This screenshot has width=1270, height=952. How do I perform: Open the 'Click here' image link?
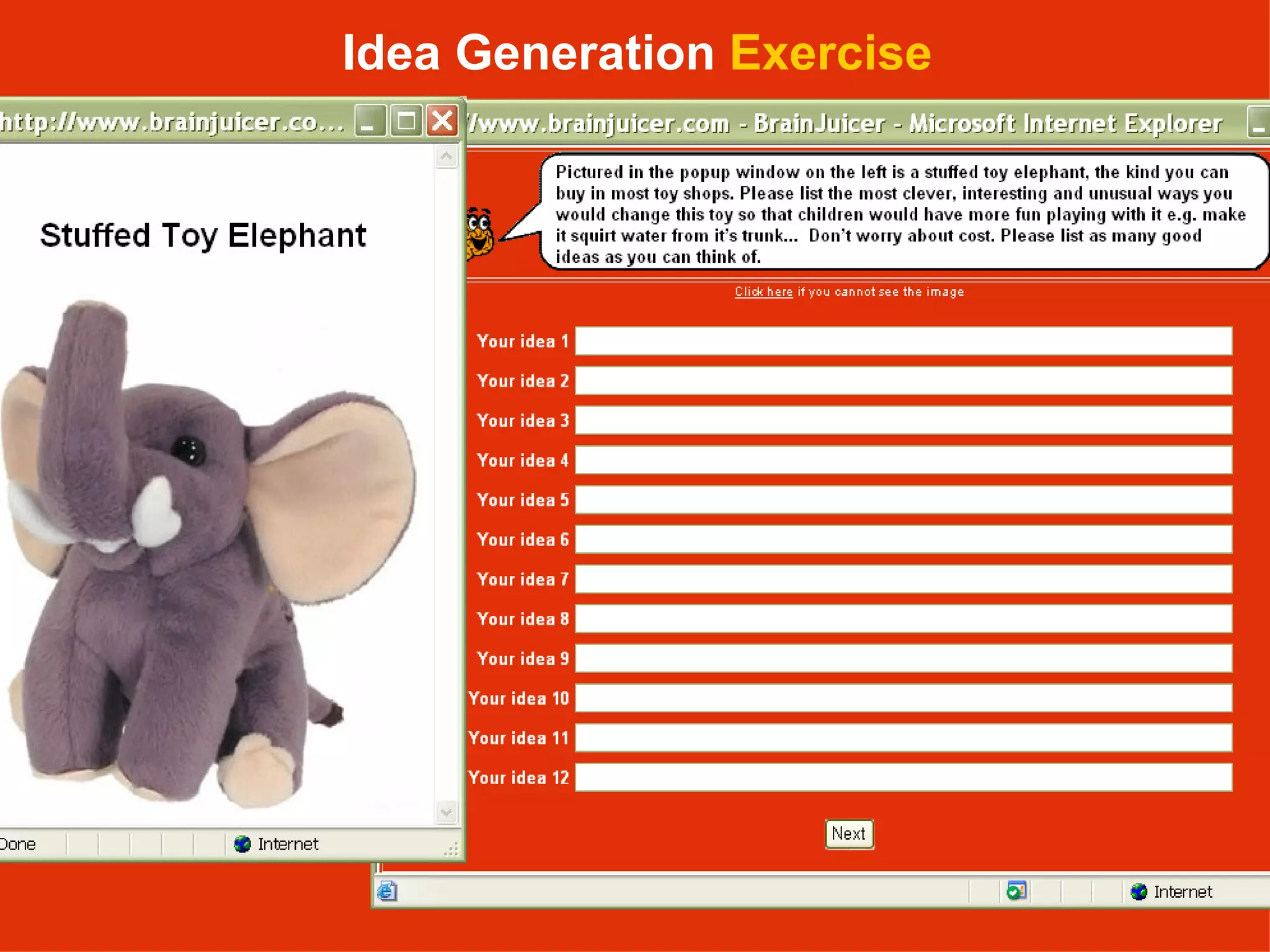click(763, 292)
